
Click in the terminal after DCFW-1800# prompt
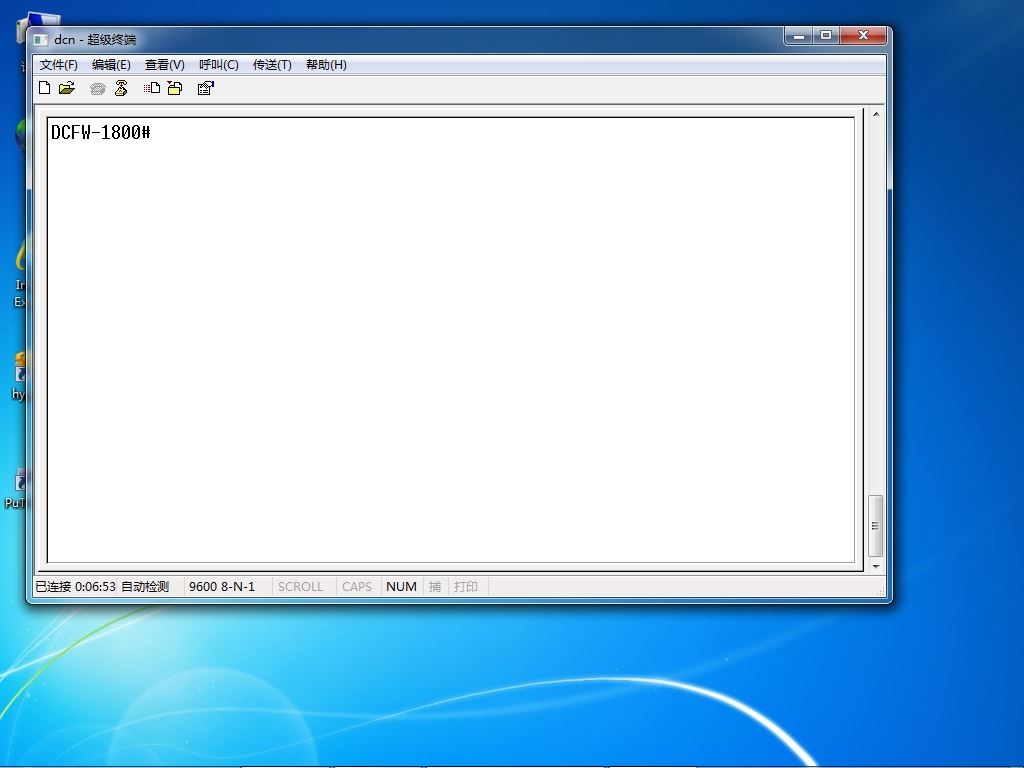(x=157, y=133)
